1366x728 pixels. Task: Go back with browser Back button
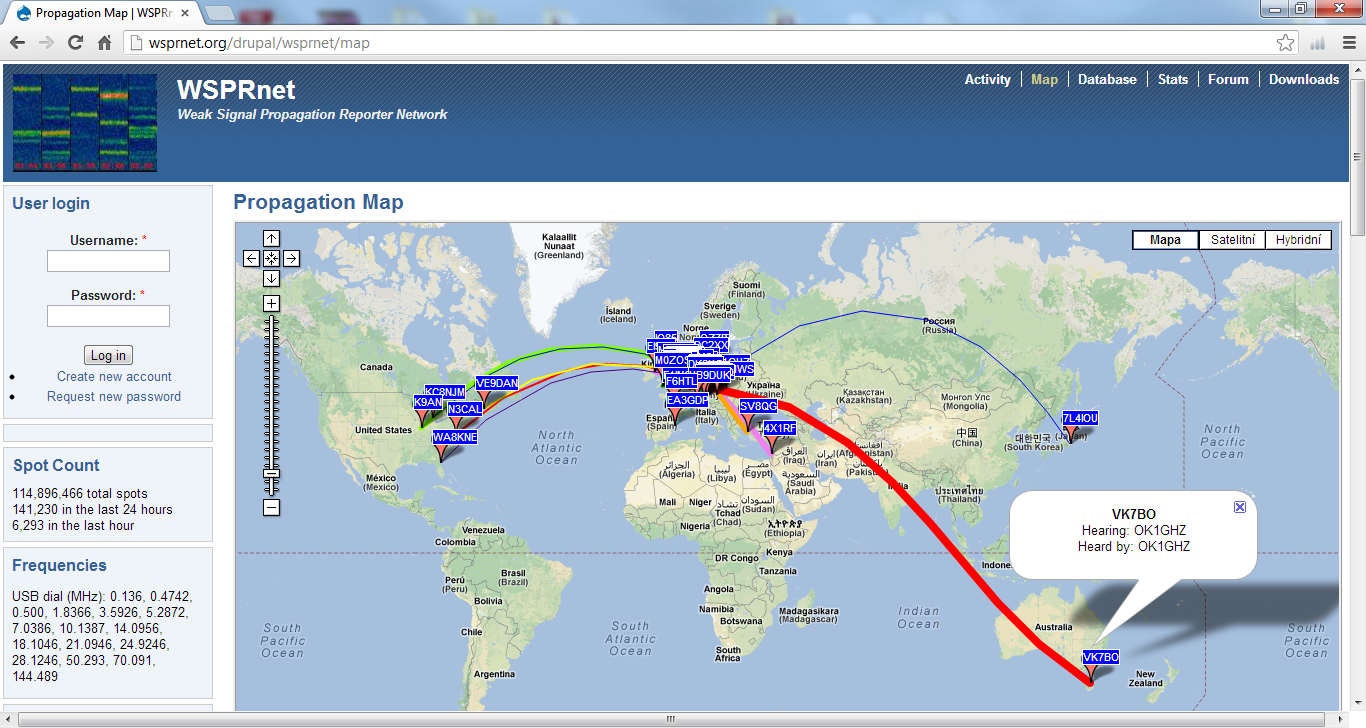tap(17, 43)
